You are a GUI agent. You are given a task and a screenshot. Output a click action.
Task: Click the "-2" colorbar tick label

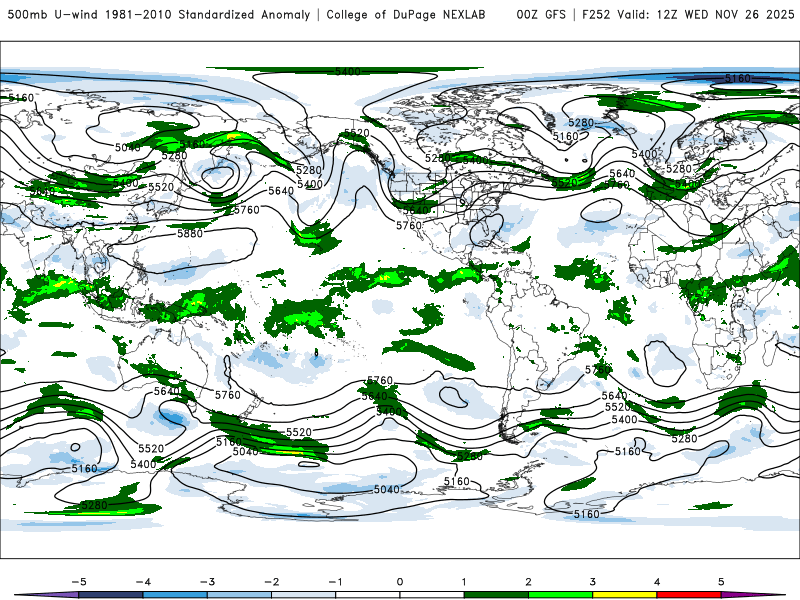click(x=271, y=582)
